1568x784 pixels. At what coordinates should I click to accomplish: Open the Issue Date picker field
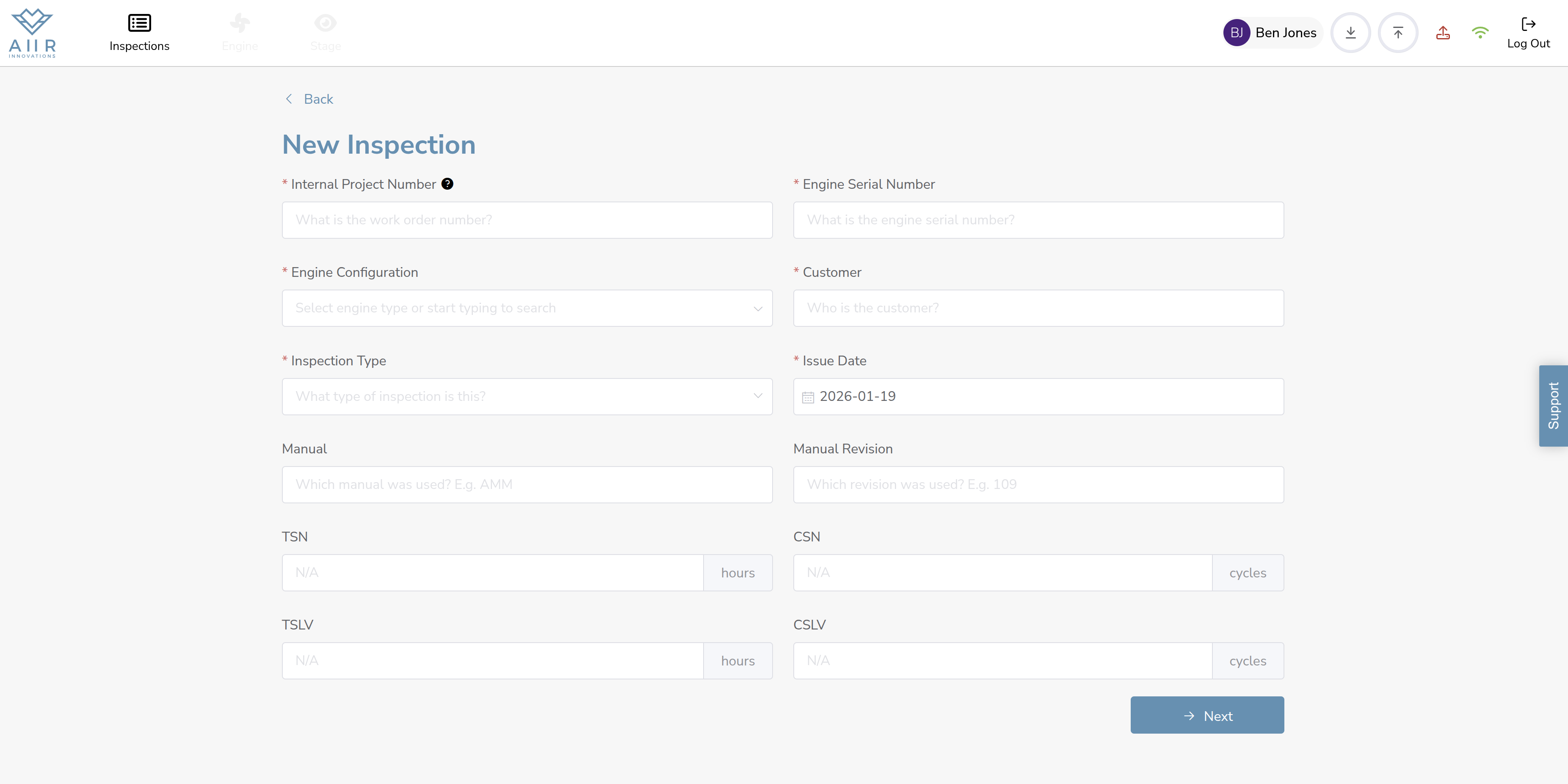click(1038, 397)
